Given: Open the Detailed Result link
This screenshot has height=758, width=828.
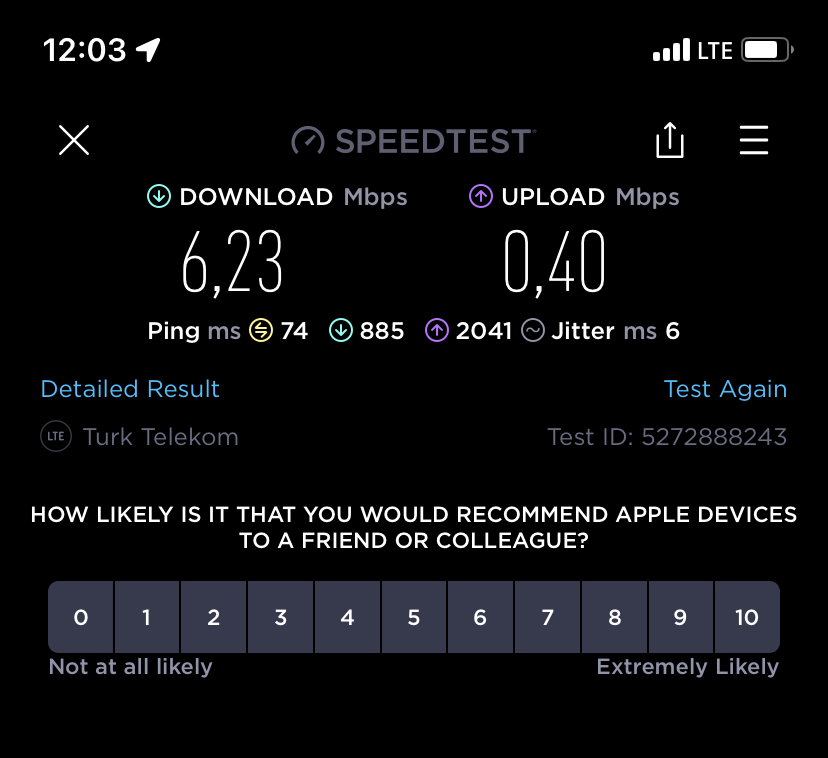Looking at the screenshot, I should click(130, 389).
